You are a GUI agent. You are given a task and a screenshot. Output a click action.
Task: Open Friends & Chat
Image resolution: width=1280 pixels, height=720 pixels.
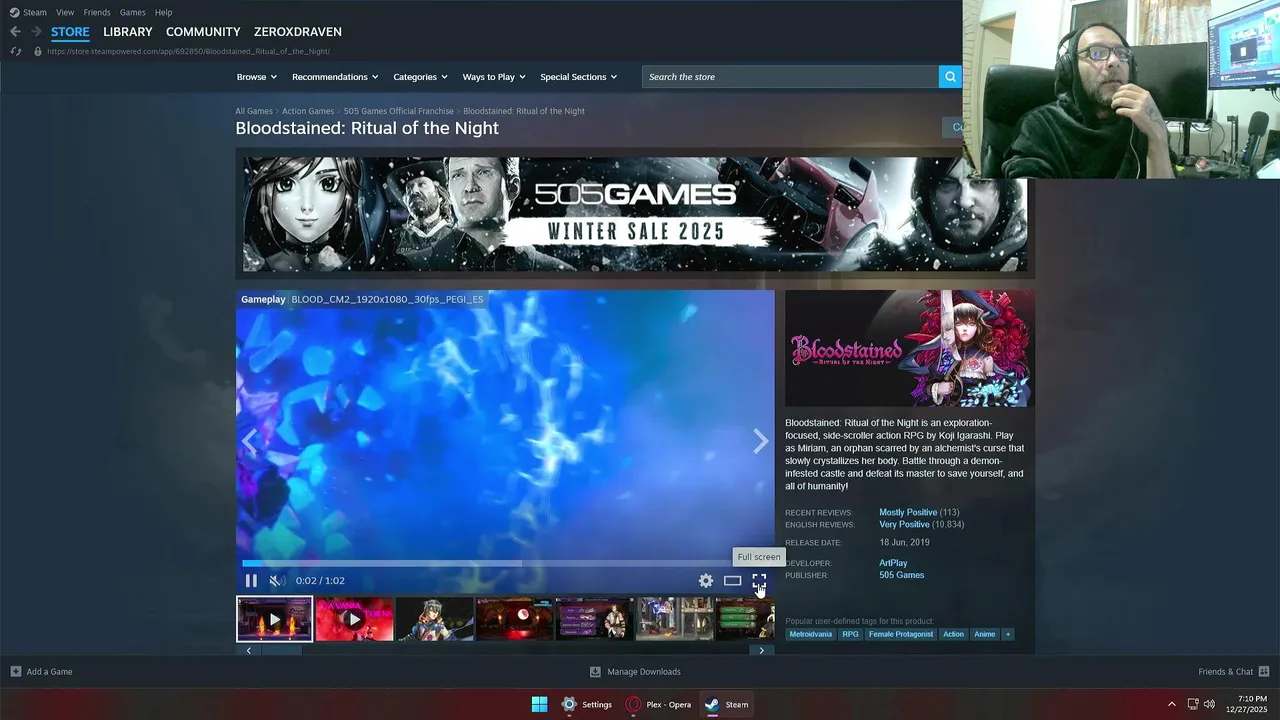point(1234,672)
